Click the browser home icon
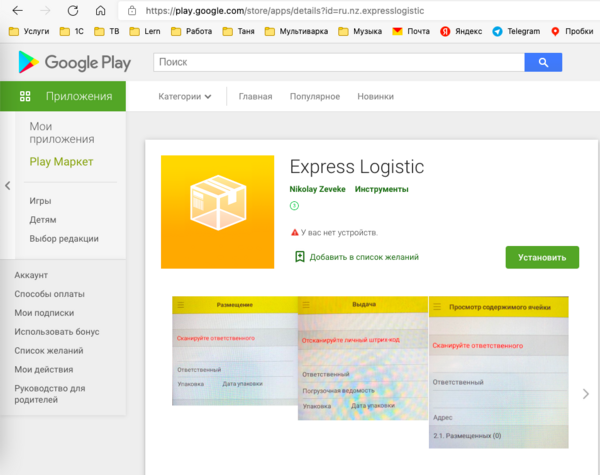600x475 pixels. tap(99, 11)
